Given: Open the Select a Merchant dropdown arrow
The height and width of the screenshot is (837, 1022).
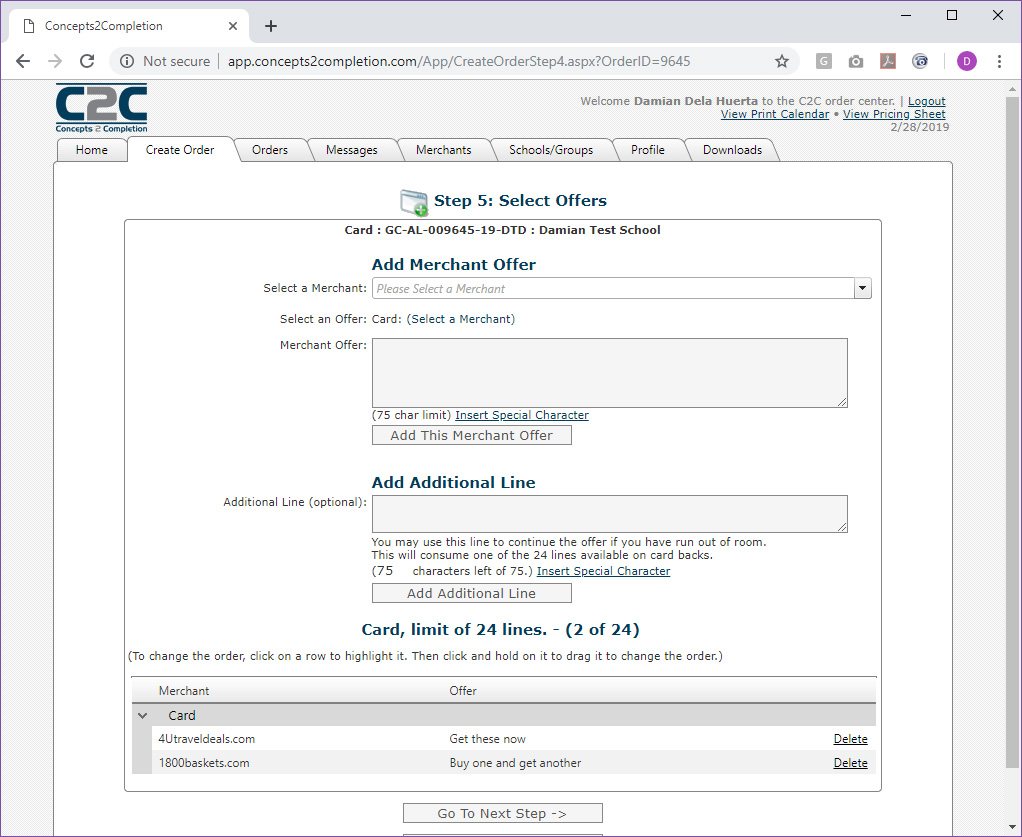Looking at the screenshot, I should point(862,288).
